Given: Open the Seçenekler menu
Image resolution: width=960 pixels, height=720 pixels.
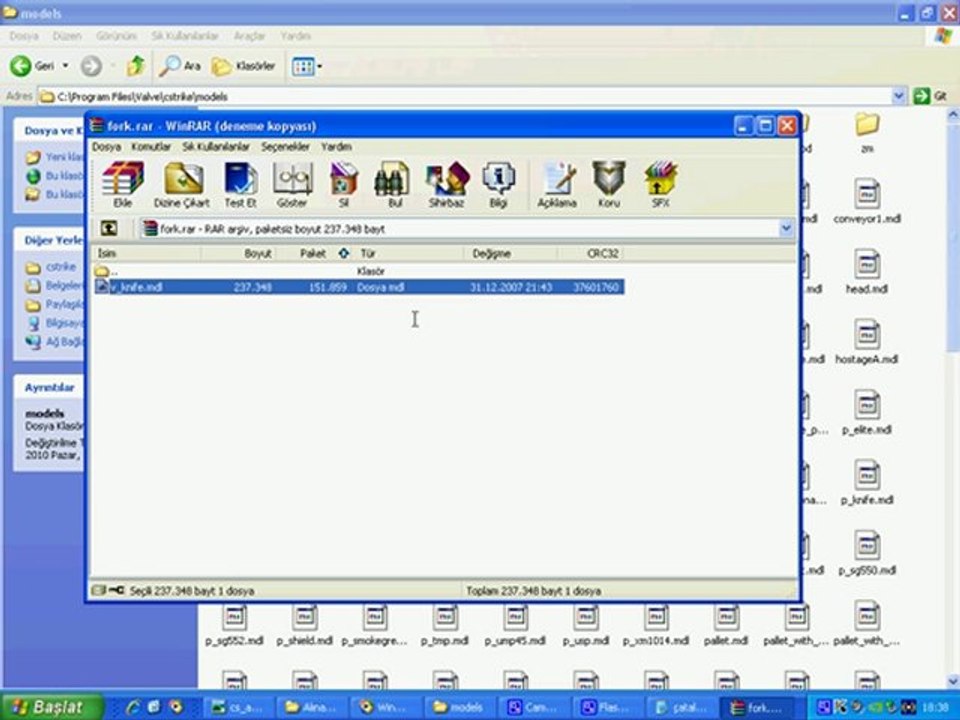Looking at the screenshot, I should pos(285,146).
